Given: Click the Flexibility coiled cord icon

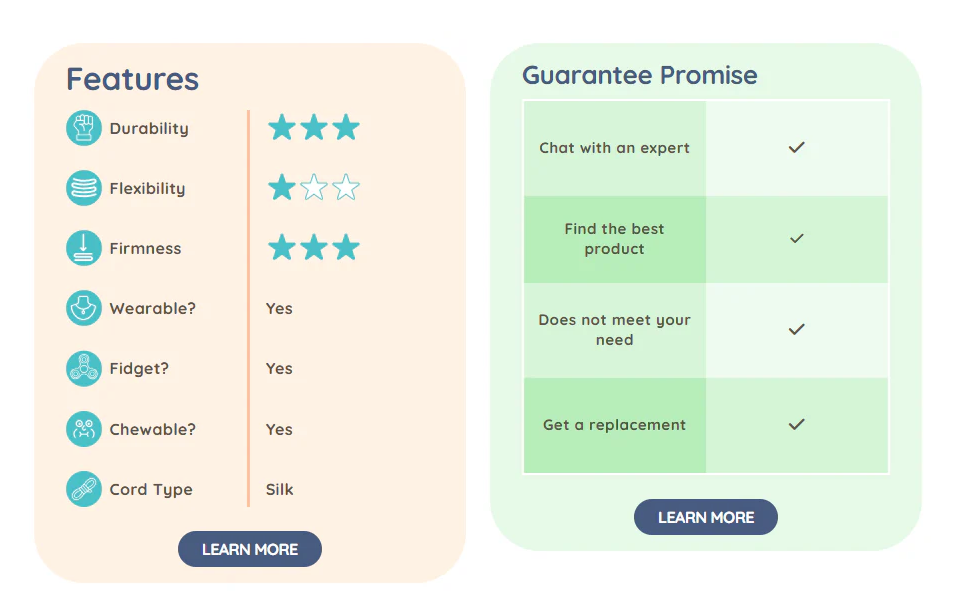Looking at the screenshot, I should click(x=84, y=188).
